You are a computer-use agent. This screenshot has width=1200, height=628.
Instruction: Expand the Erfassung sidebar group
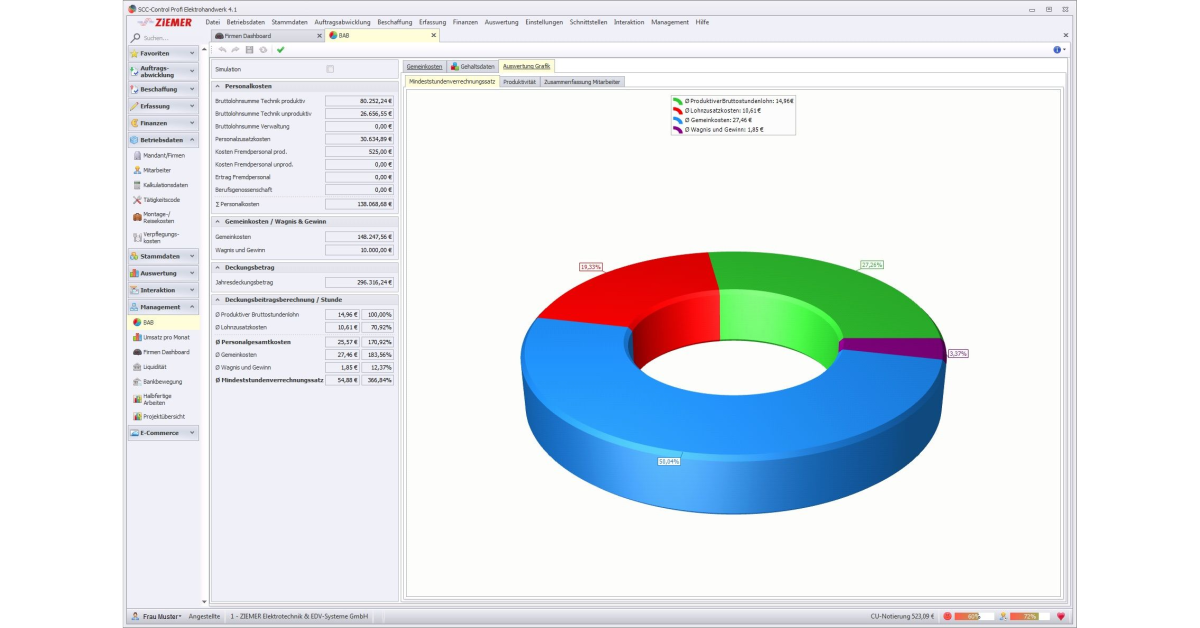pyautogui.click(x=162, y=106)
